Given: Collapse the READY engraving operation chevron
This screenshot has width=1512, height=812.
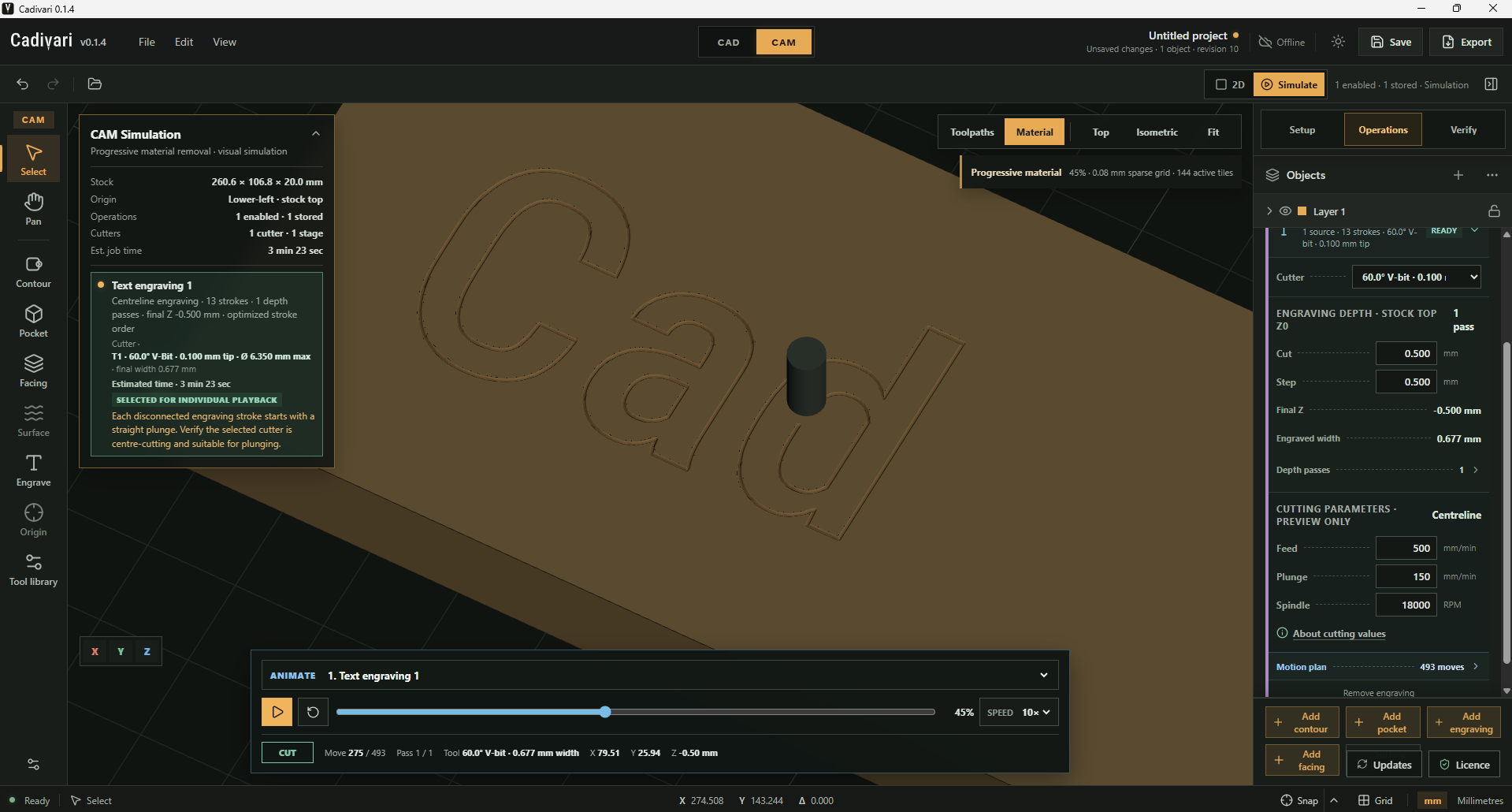Looking at the screenshot, I should coord(1474,230).
